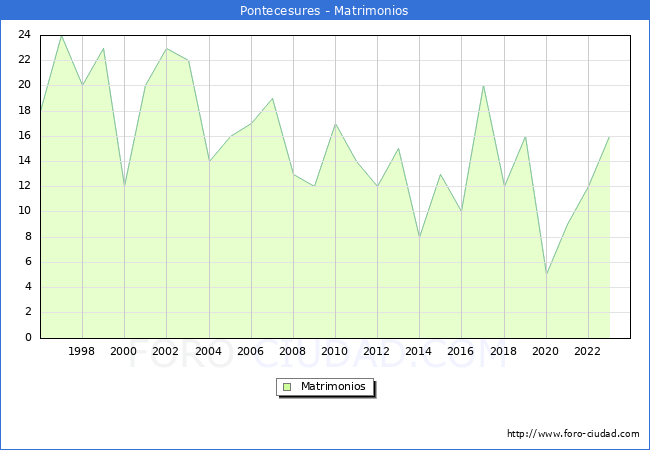Click the 2020 lowest data point at 5
Viewport: 650px width, 450px height.
coord(547,274)
